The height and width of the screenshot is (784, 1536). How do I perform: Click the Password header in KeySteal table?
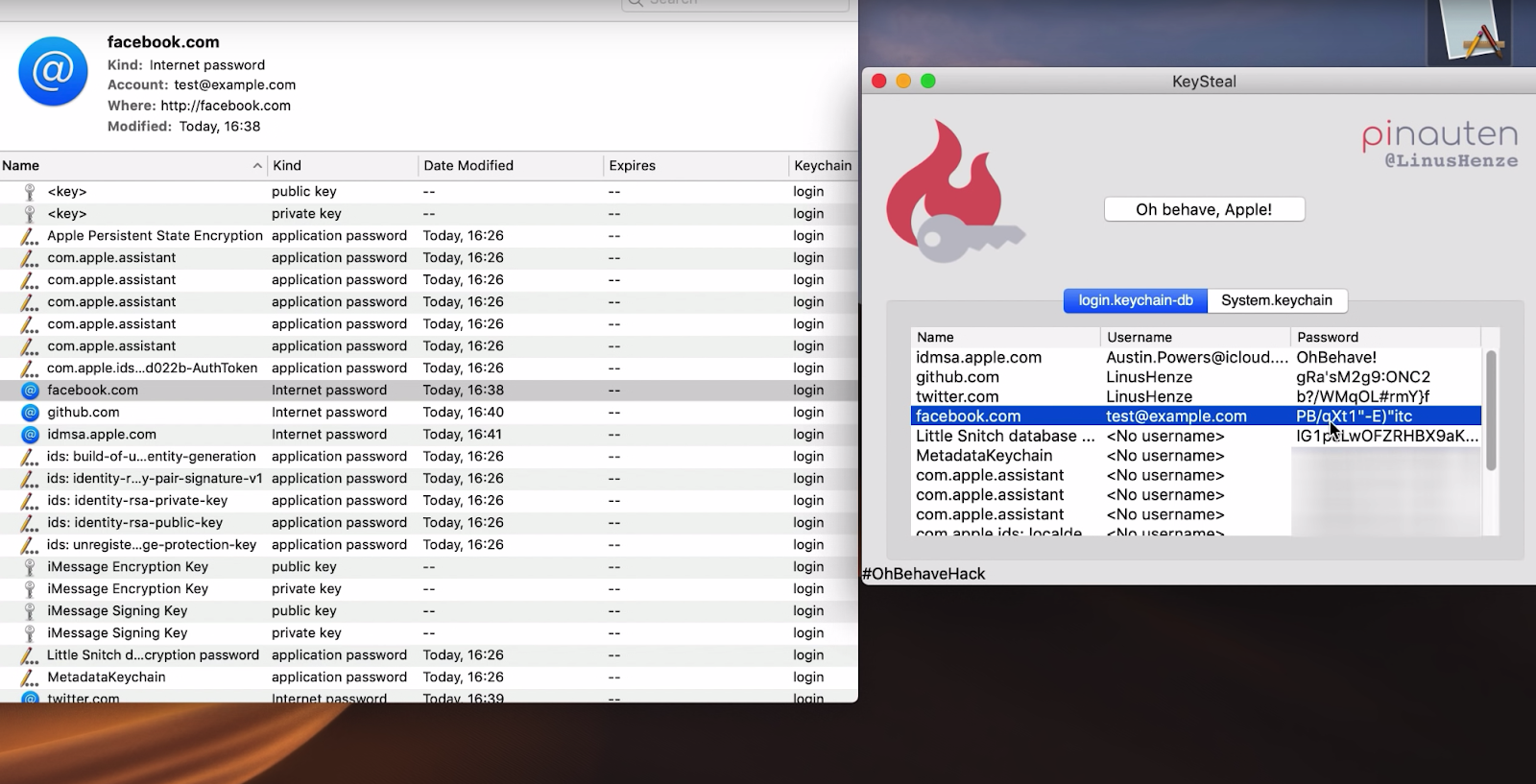pos(1385,338)
